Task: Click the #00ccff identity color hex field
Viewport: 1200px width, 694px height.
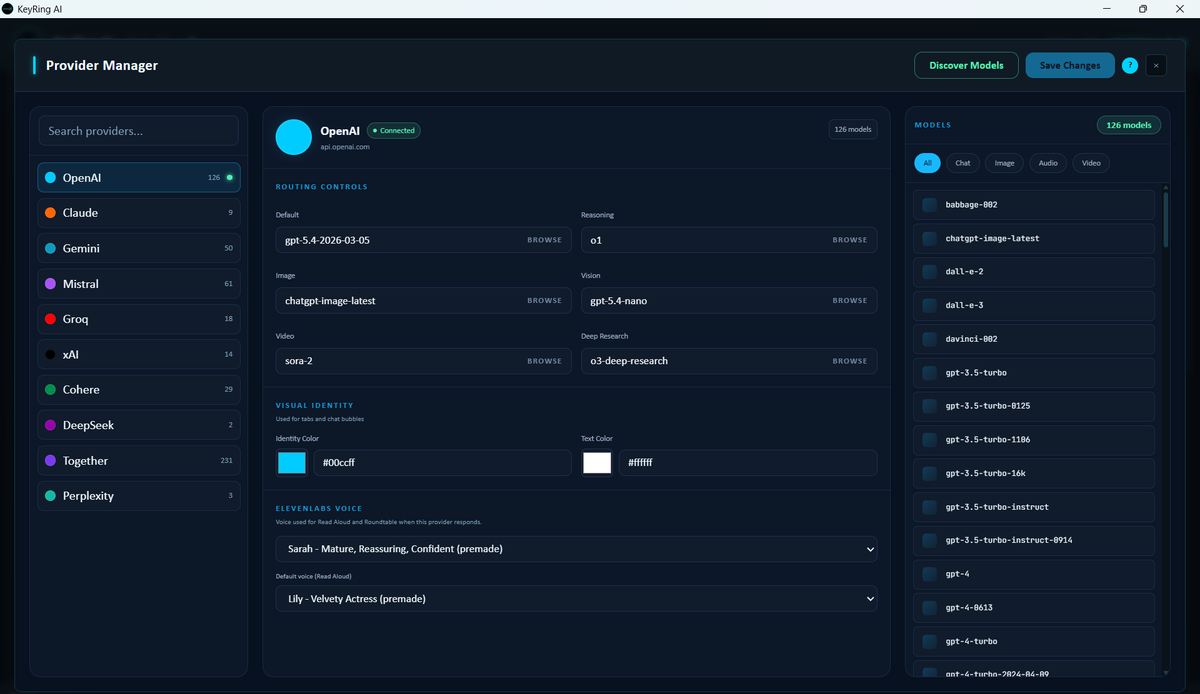Action: tap(443, 463)
